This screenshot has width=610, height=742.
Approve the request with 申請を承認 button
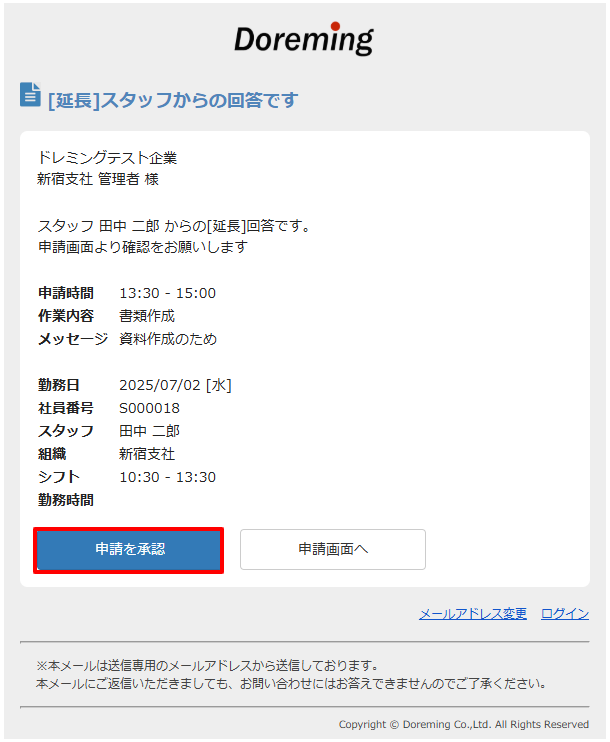point(129,550)
